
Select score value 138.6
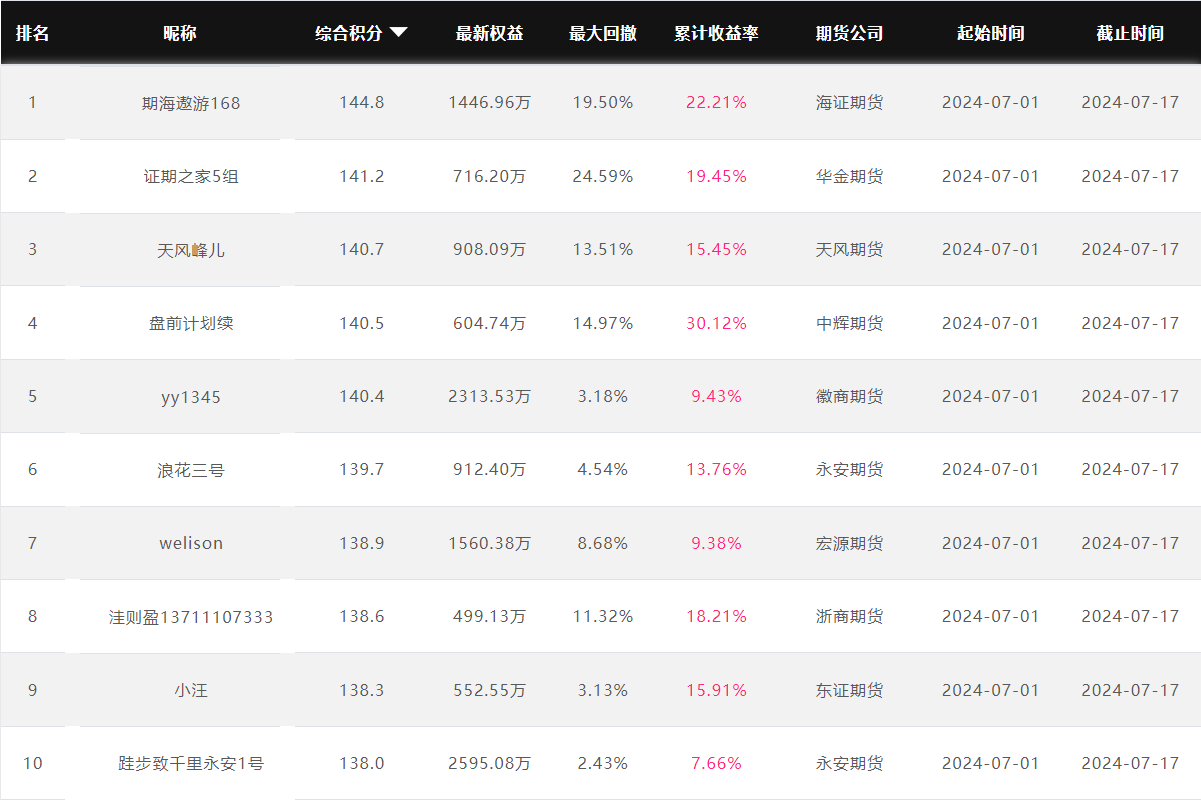(x=361, y=616)
